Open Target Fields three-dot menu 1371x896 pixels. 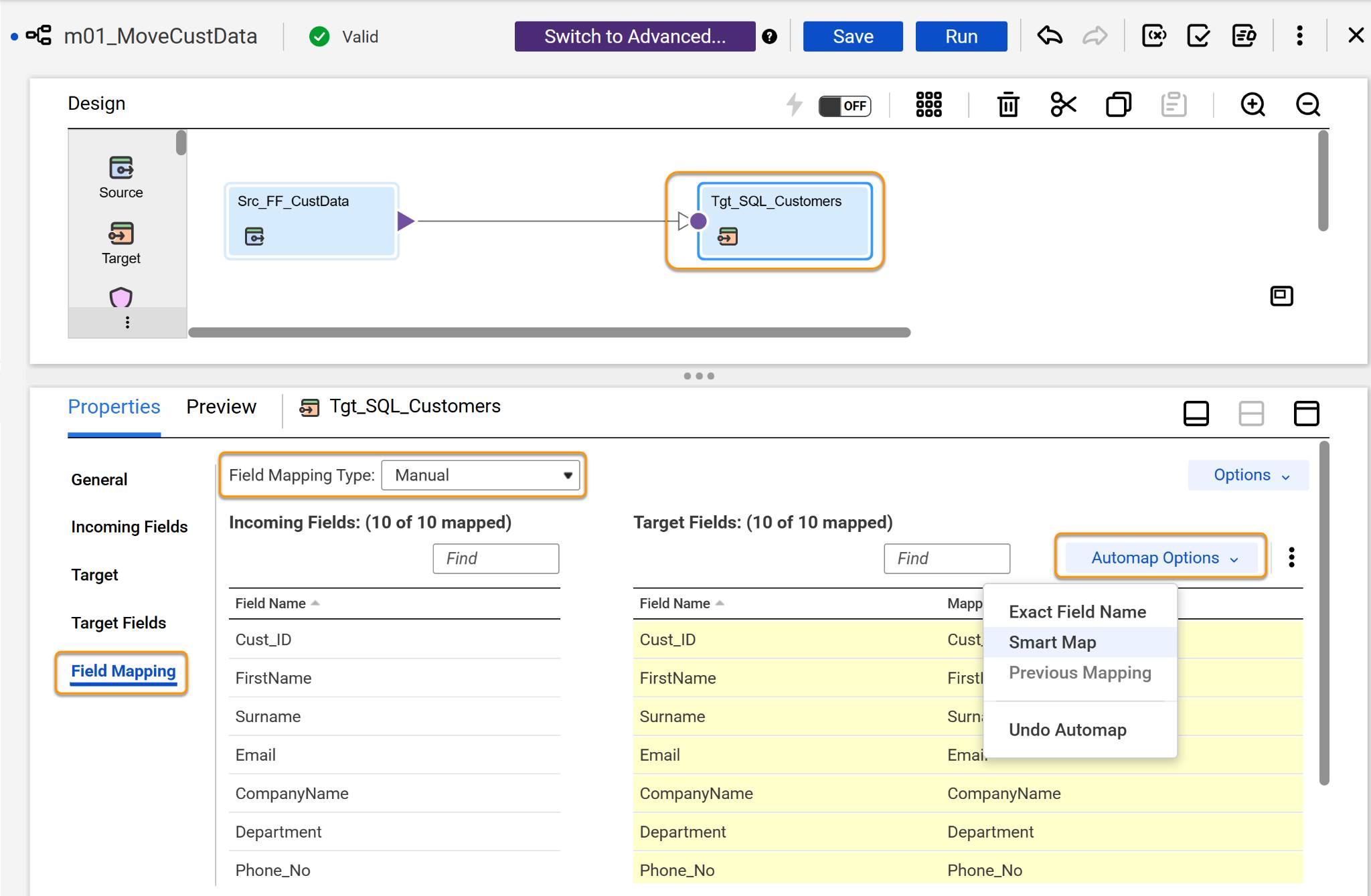coord(1291,557)
